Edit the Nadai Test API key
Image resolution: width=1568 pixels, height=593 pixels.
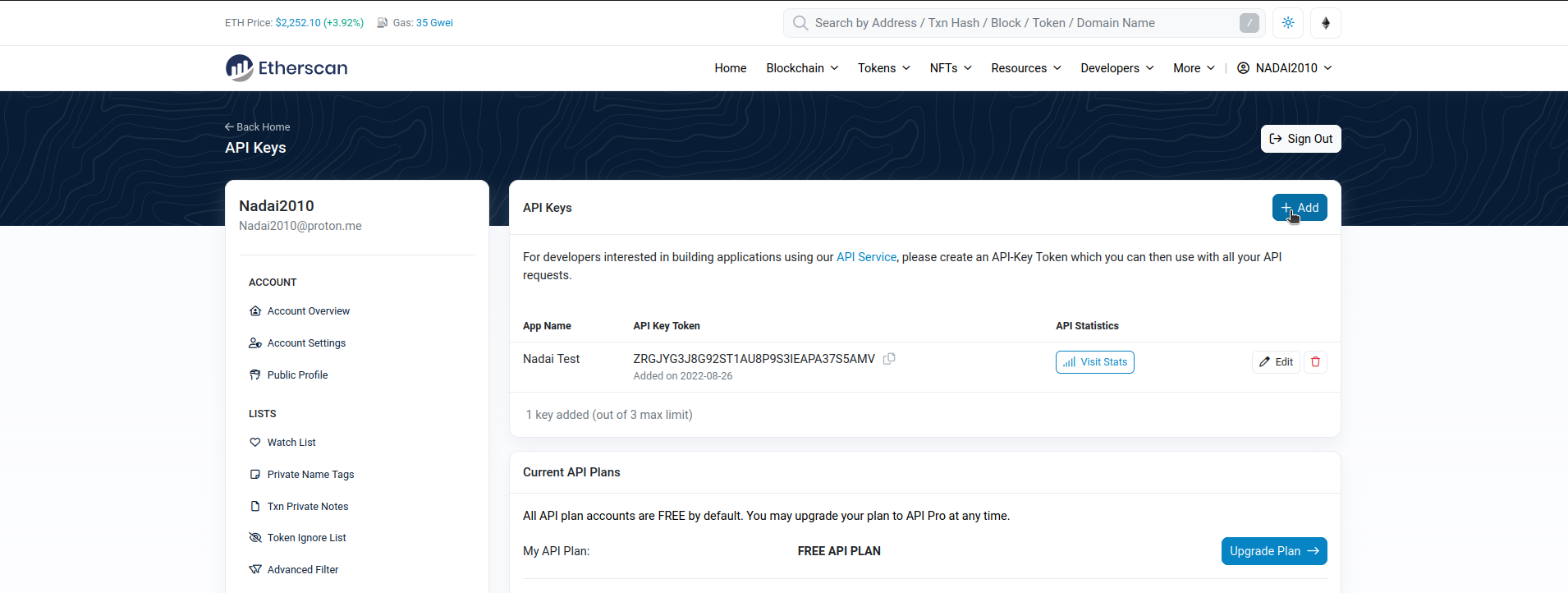[x=1276, y=362]
